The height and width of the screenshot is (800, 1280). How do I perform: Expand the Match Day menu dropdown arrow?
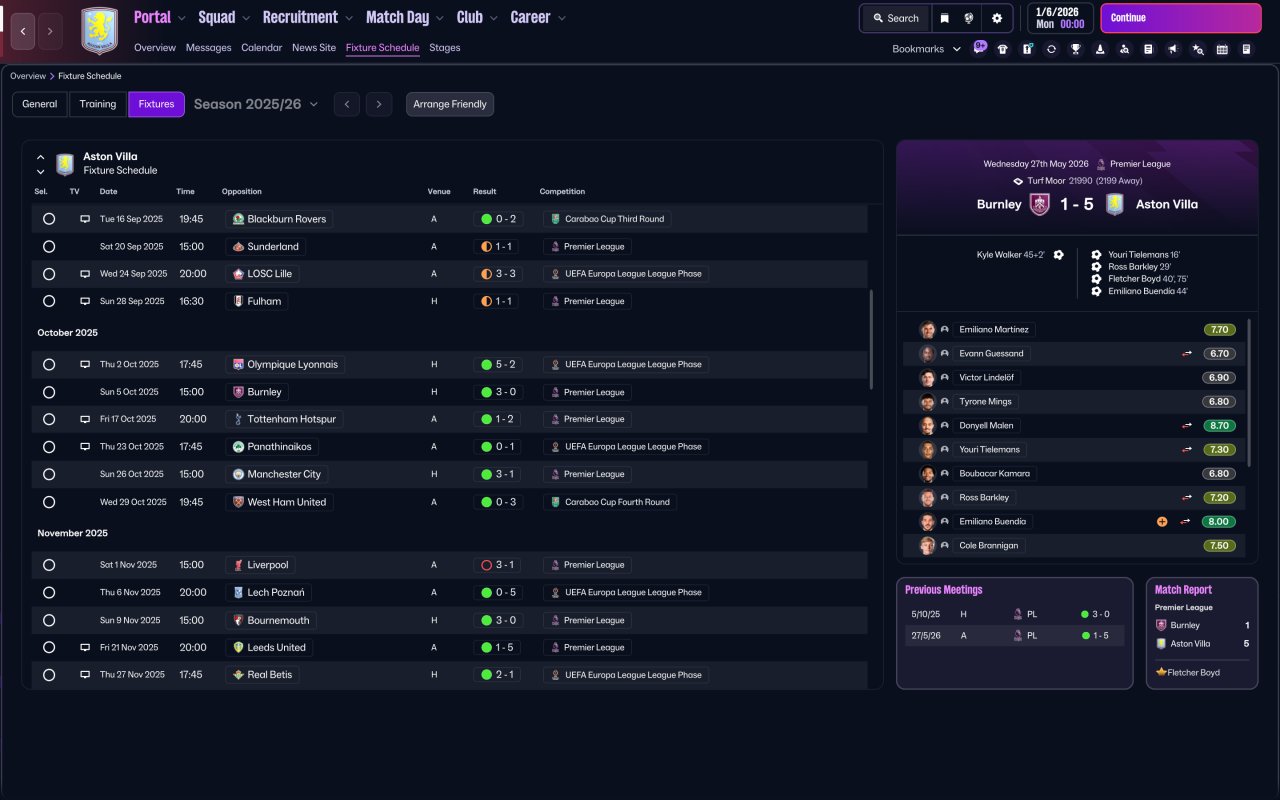point(439,18)
